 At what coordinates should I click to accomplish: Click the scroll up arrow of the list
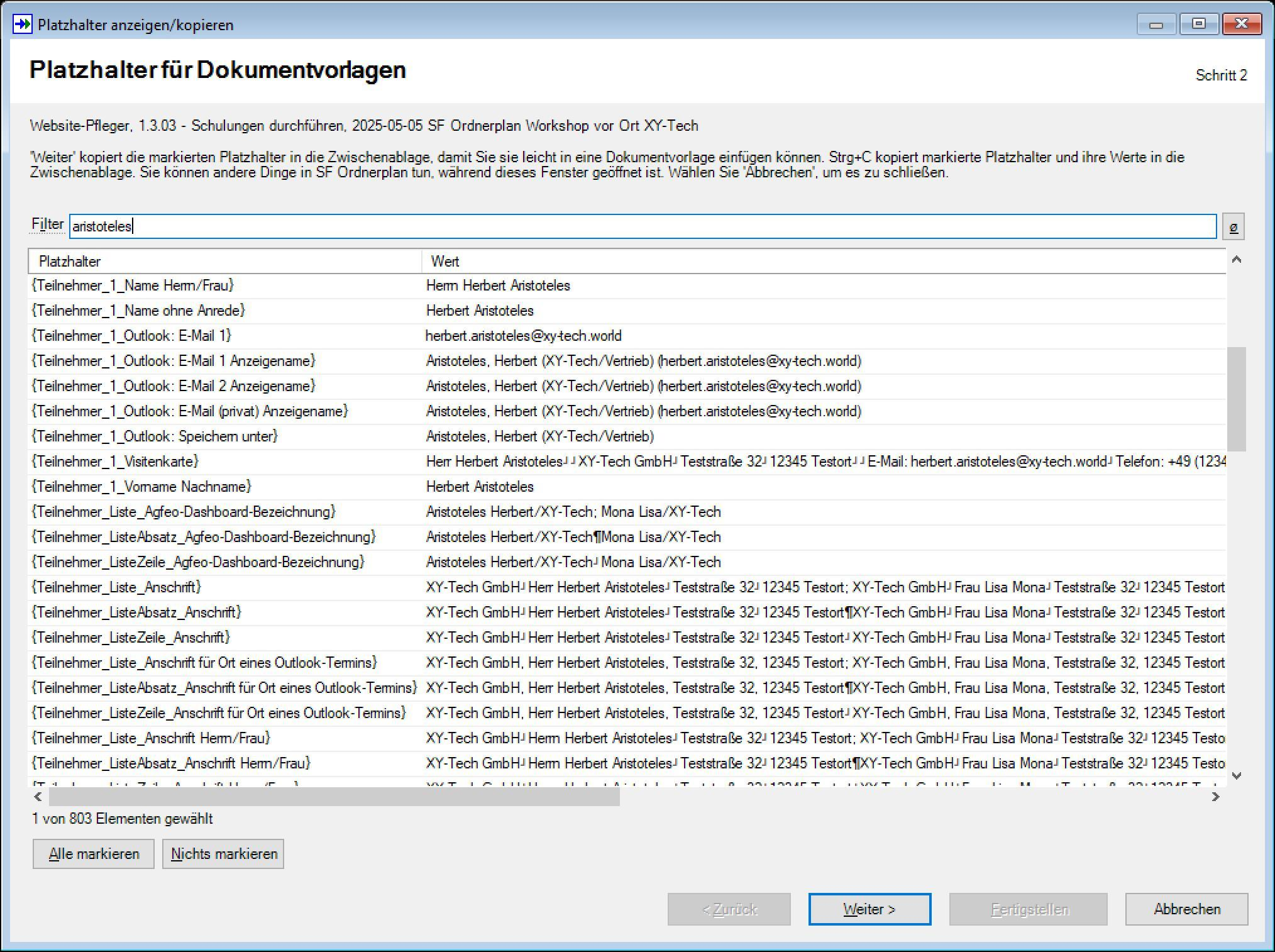pos(1236,260)
